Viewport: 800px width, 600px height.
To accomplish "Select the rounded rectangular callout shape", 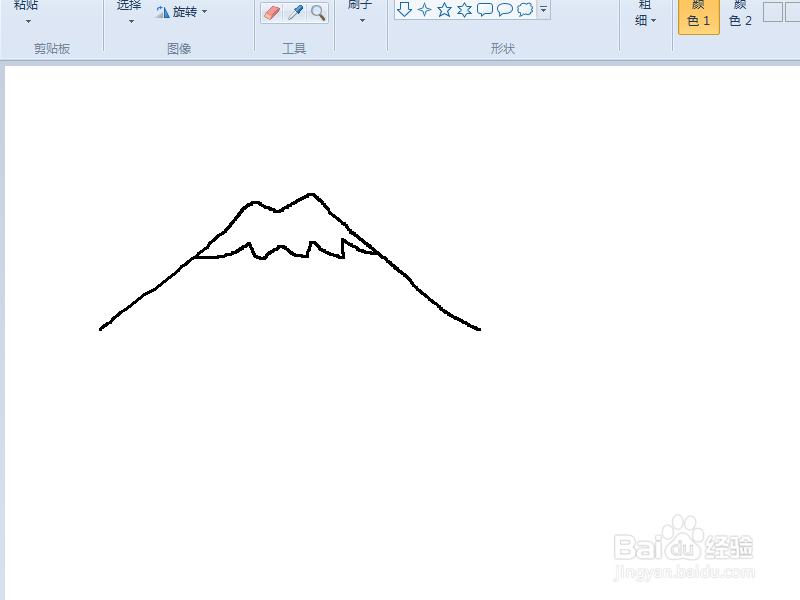I will click(x=485, y=10).
